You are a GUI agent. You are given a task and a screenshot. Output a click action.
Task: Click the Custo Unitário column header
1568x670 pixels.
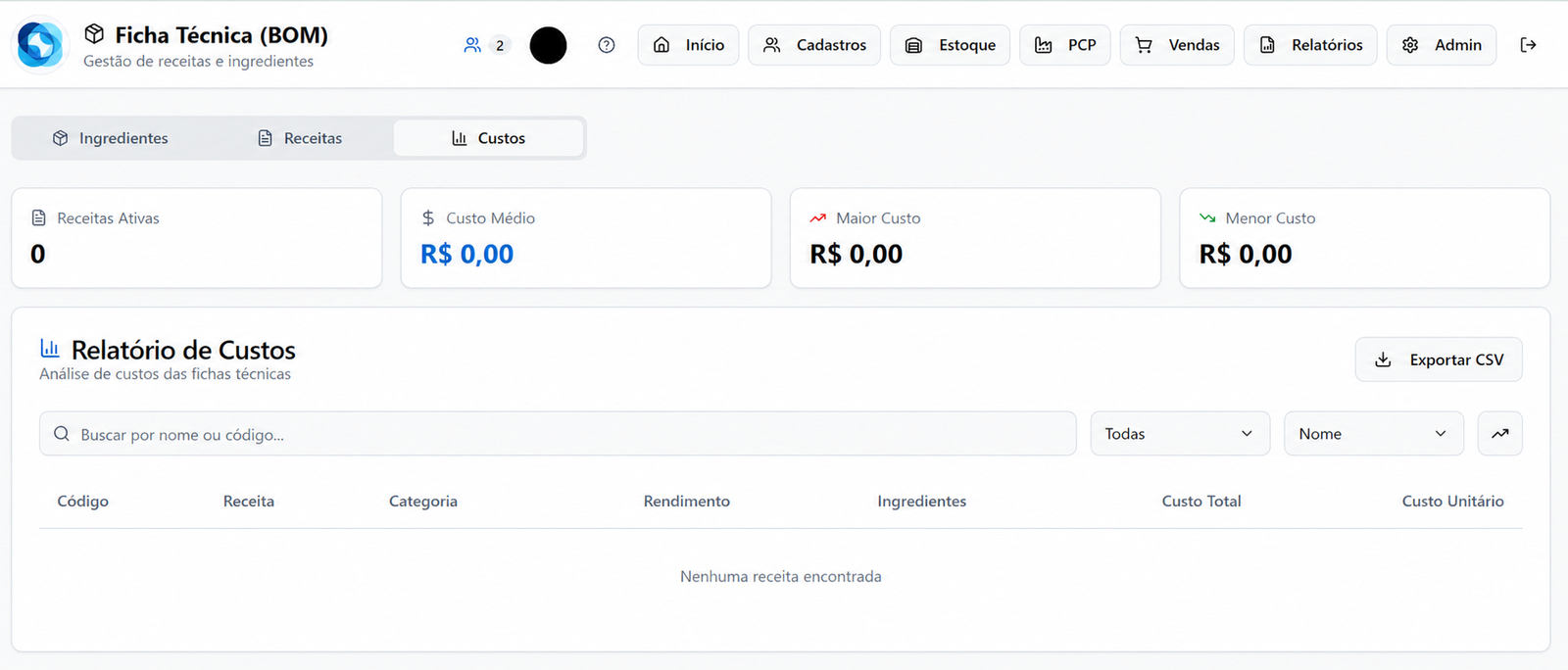click(1452, 502)
